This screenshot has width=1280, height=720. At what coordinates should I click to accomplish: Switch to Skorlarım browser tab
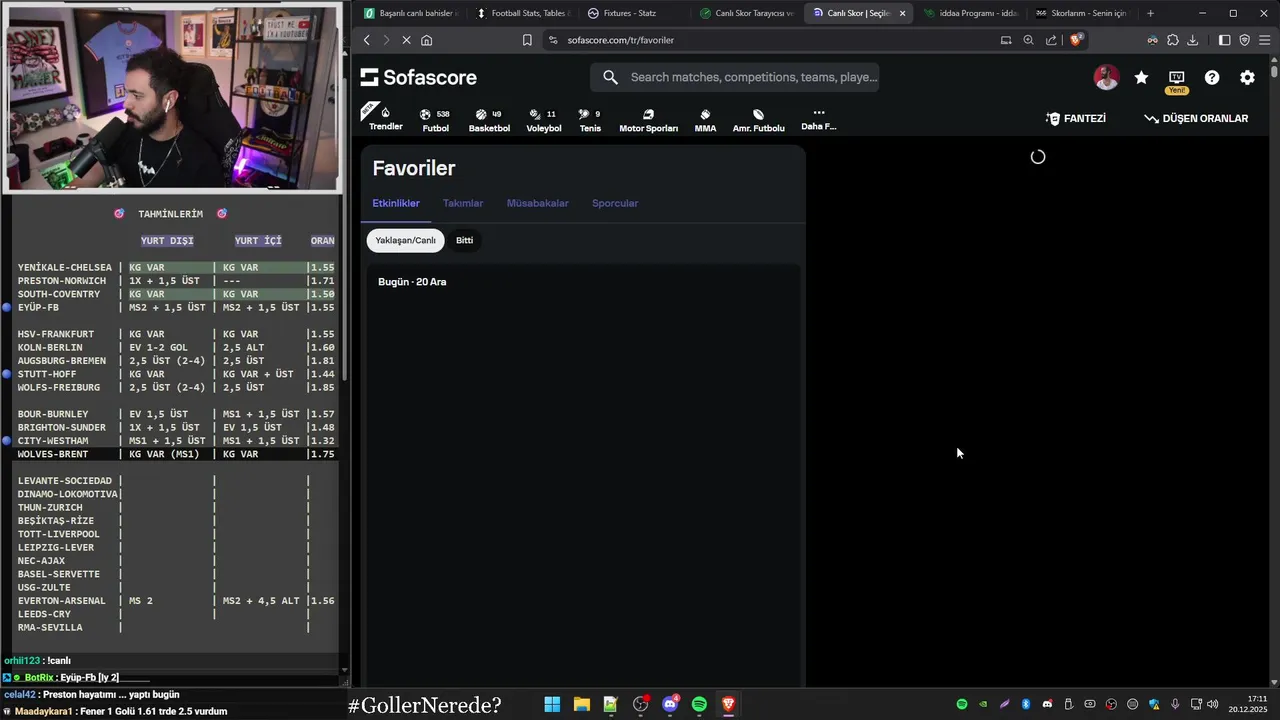point(1082,13)
